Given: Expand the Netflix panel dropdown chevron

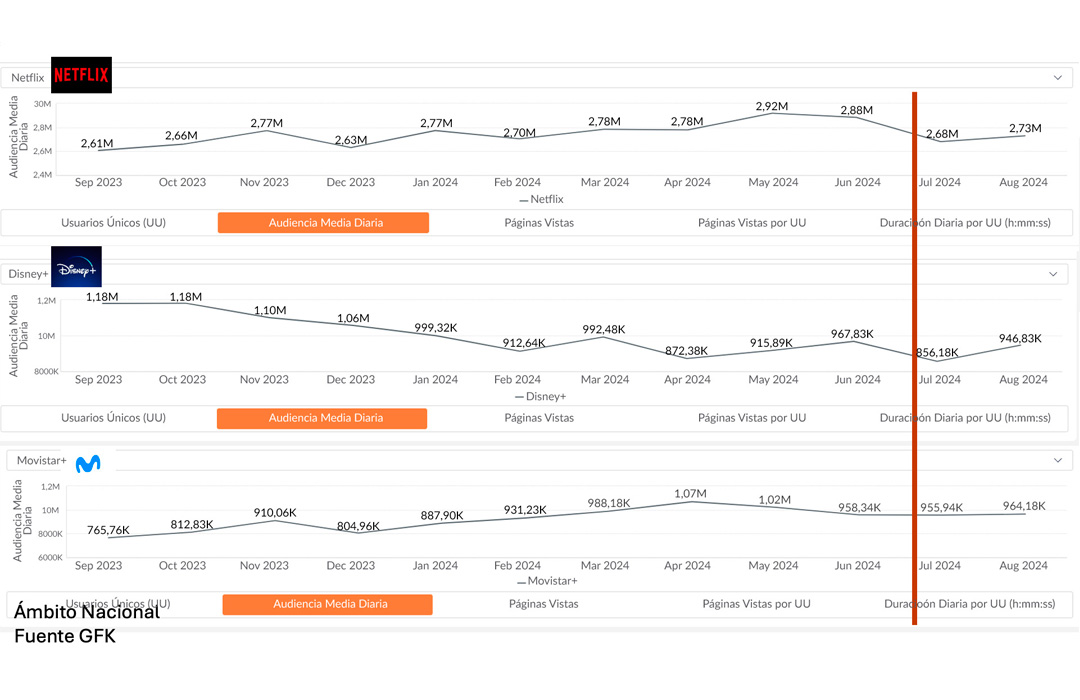Looking at the screenshot, I should pyautogui.click(x=1057, y=78).
